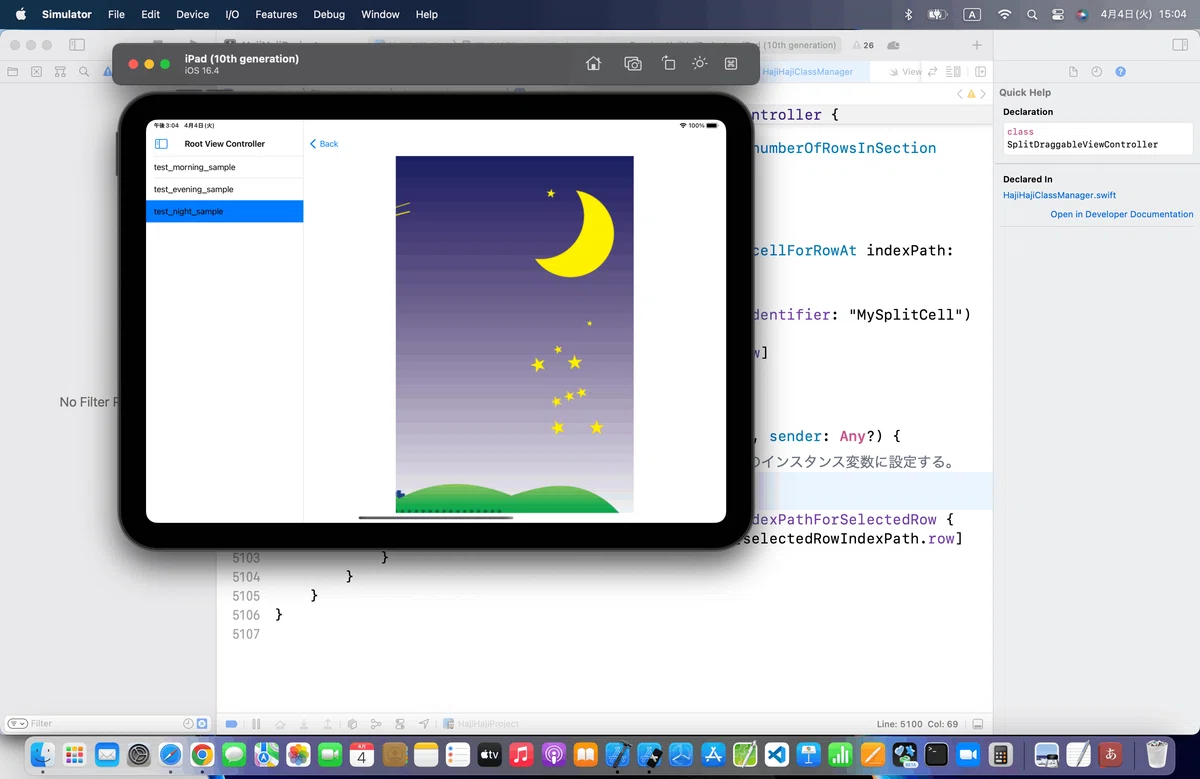Select test_evening_sample row

224,189
